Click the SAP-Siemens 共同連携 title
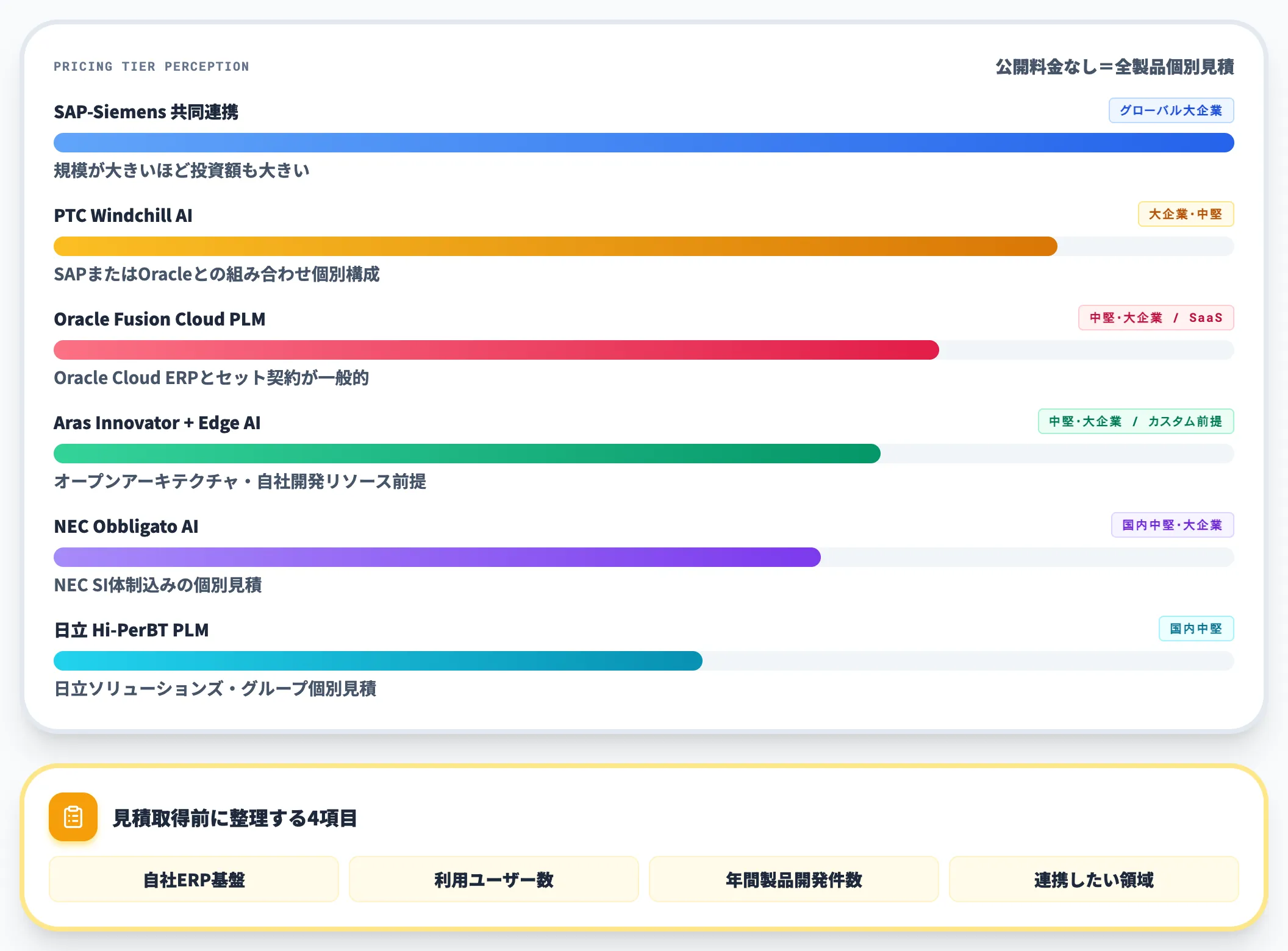The width and height of the screenshot is (1288, 951). (146, 112)
